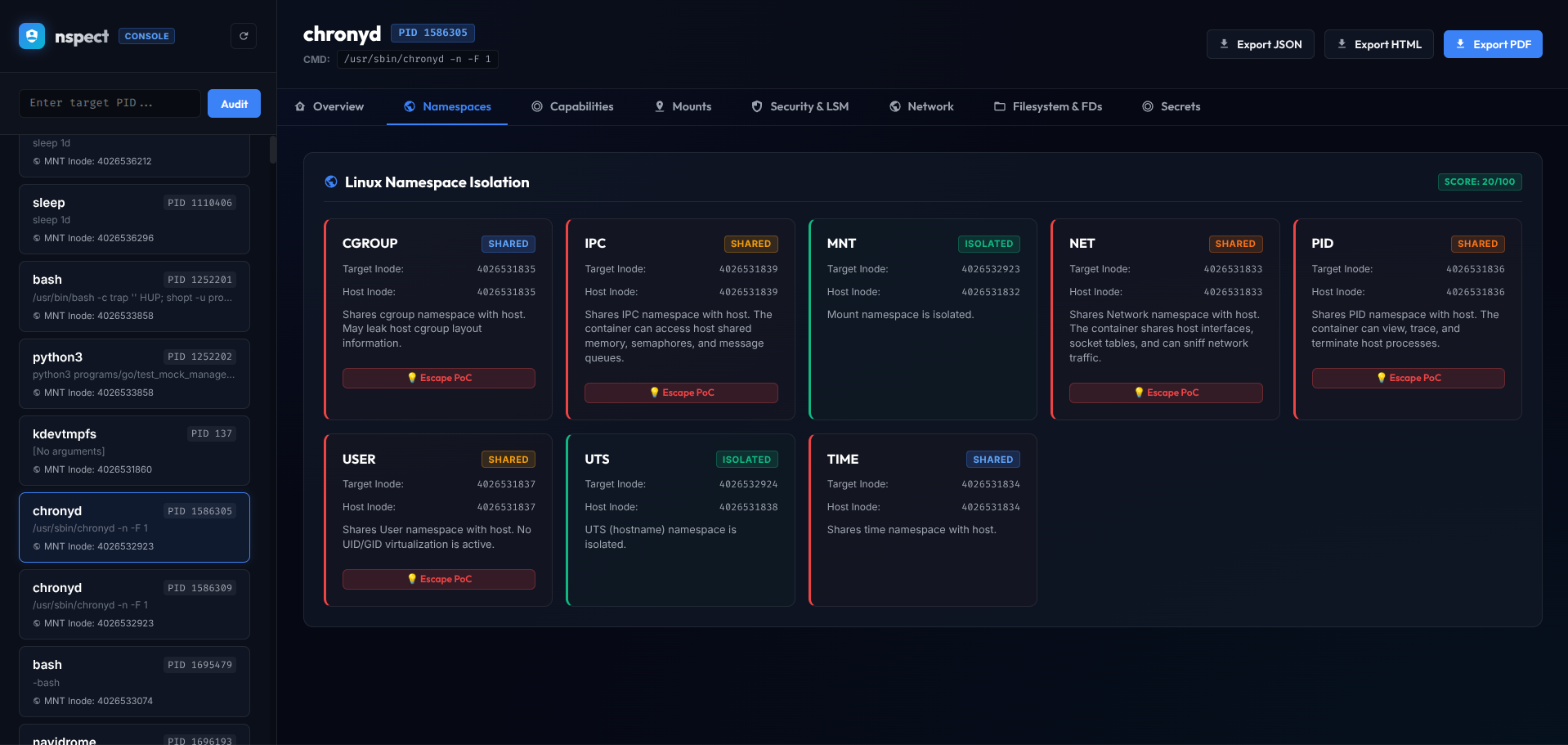Select the Namespaces tab
The width and height of the screenshot is (1568, 745).
447,107
